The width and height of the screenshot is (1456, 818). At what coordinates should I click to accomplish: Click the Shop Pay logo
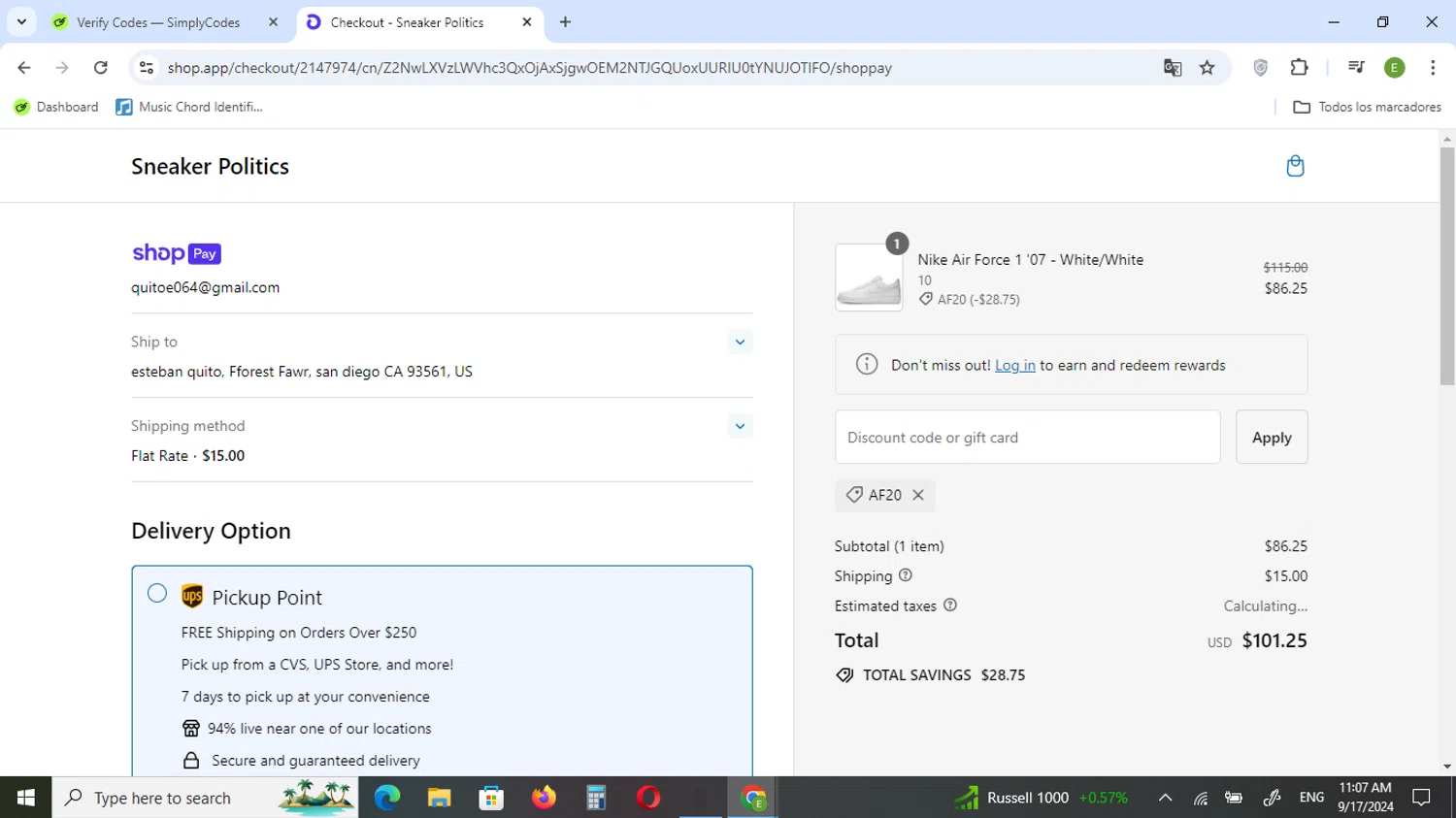[x=177, y=253]
